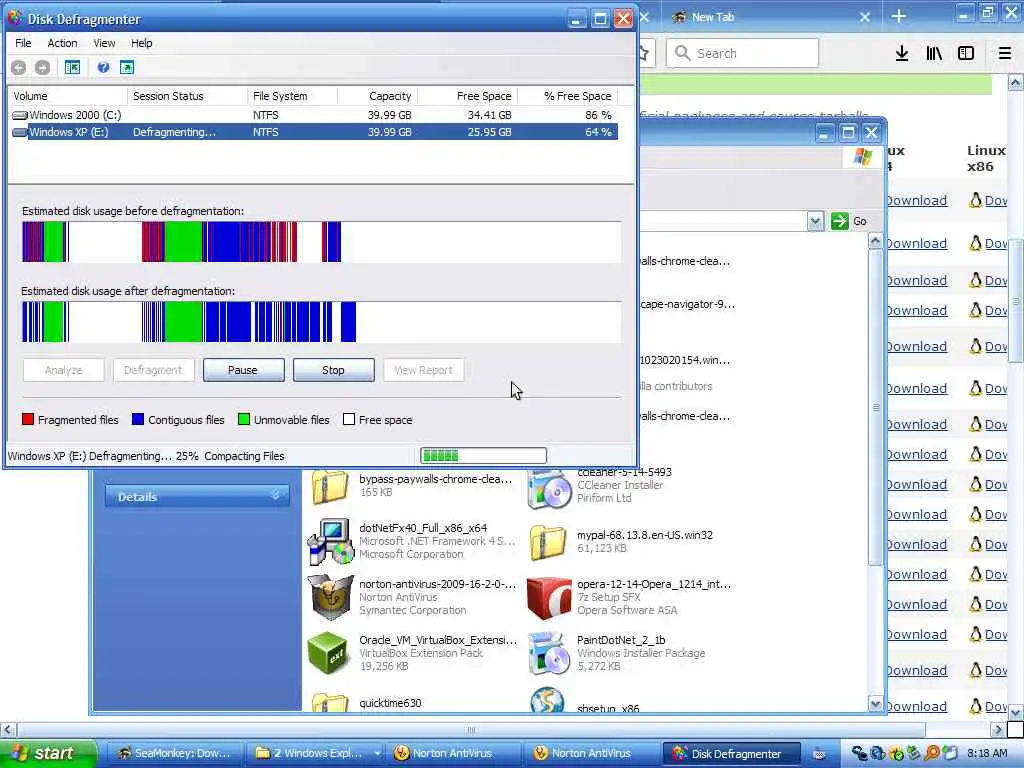Image resolution: width=1024 pixels, height=768 pixels.
Task: Open the File menu in Disk Defragmenter
Action: coord(23,43)
